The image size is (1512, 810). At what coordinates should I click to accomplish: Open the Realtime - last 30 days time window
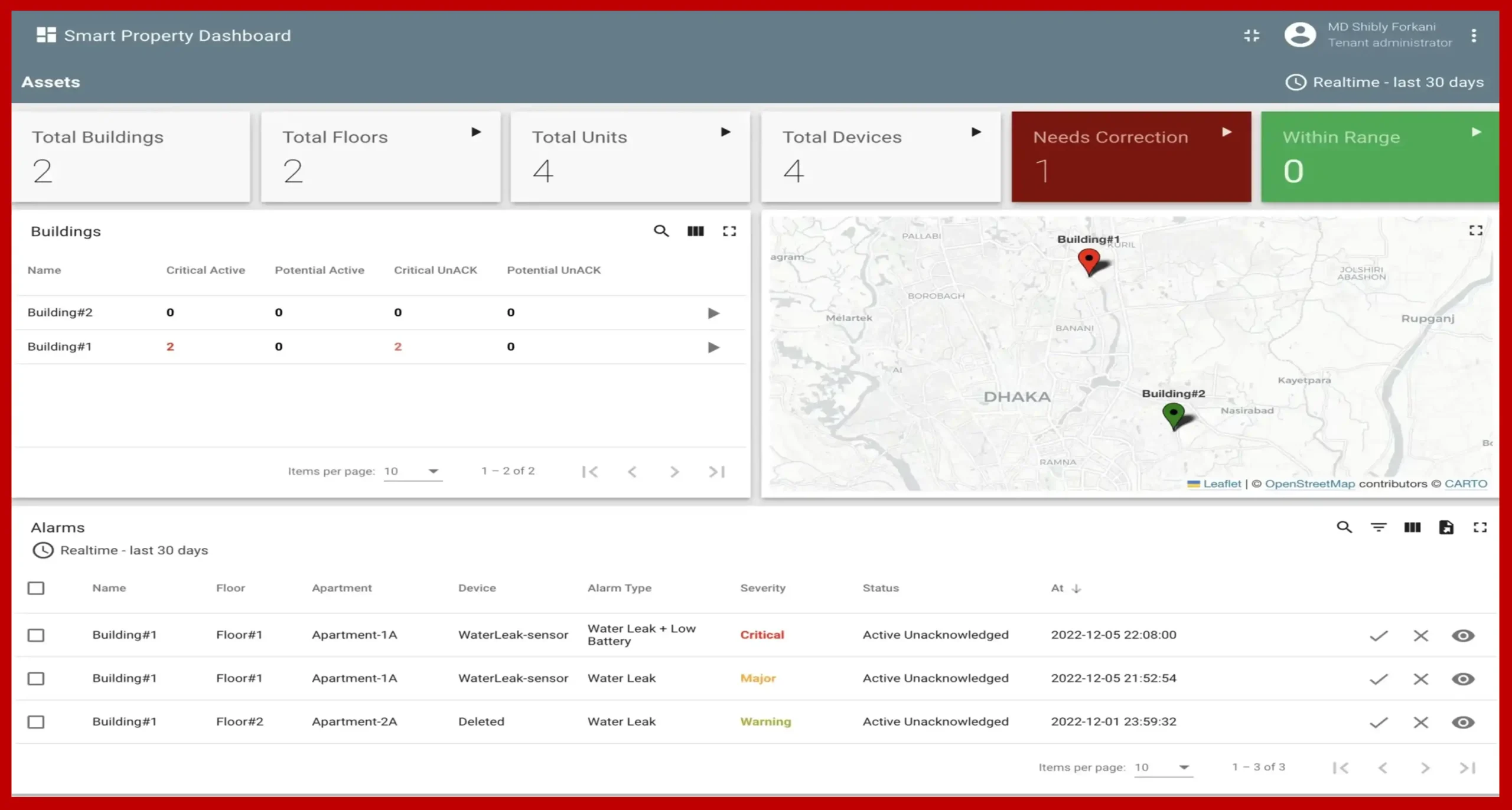(1385, 82)
